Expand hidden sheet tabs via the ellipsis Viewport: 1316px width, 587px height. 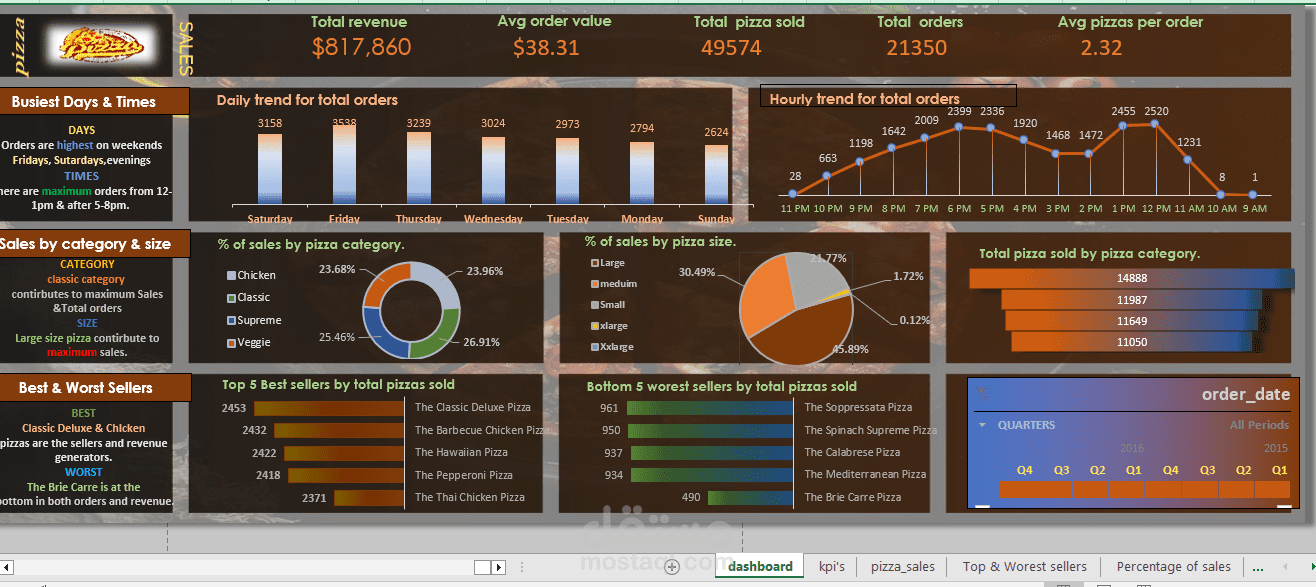[1257, 566]
